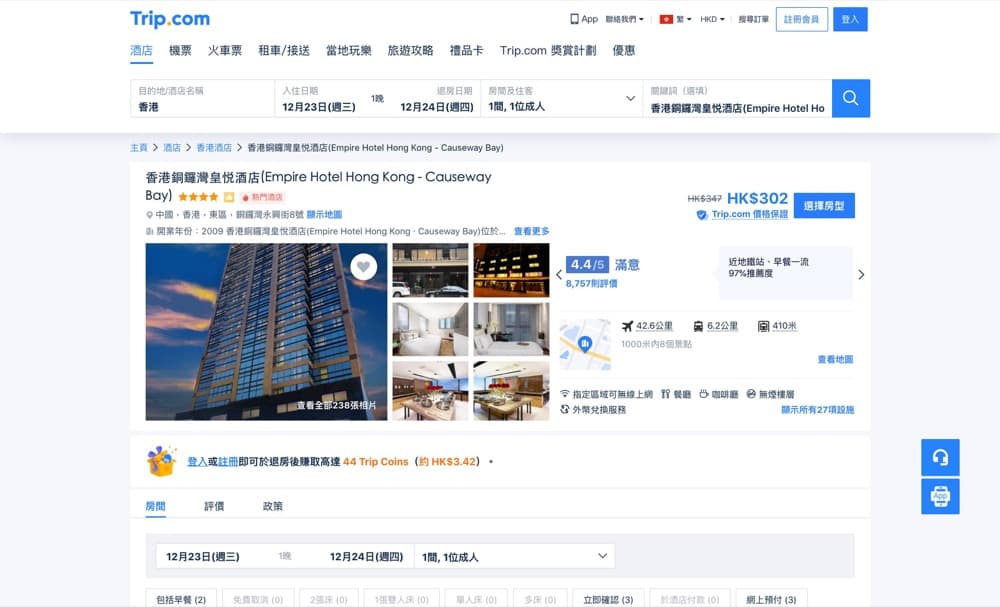Open lower check-out date 12月24日(週四)

pyautogui.click(x=366, y=557)
